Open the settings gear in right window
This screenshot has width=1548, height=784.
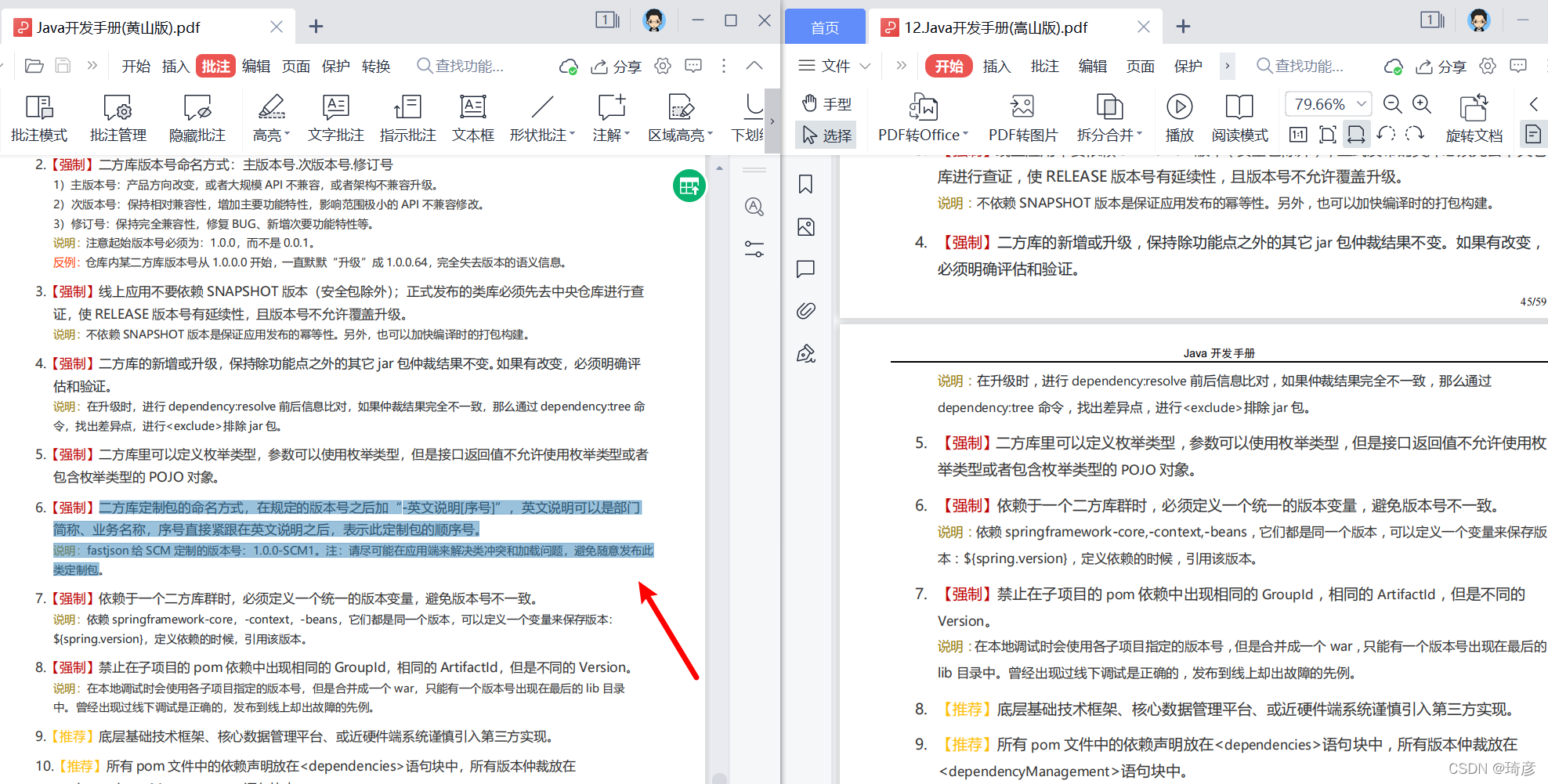click(1488, 66)
